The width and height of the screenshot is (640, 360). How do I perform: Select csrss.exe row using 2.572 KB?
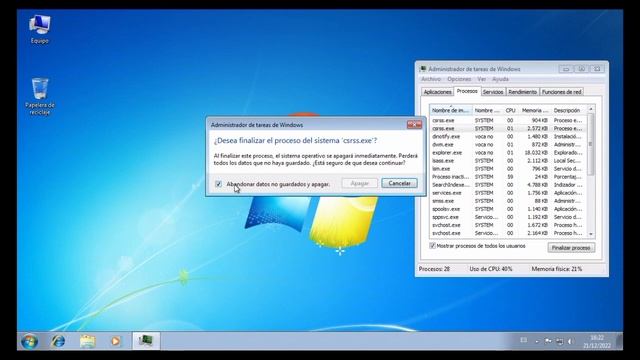coord(508,129)
